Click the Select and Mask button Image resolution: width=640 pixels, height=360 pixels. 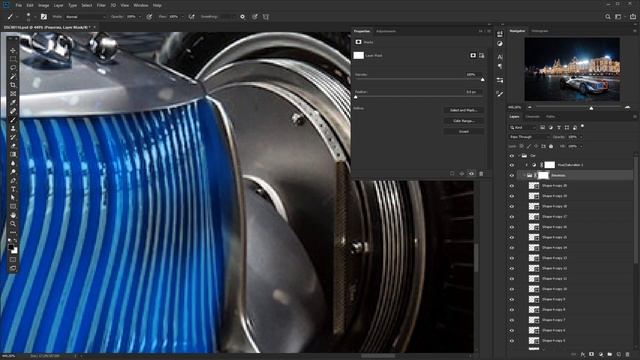(x=464, y=110)
